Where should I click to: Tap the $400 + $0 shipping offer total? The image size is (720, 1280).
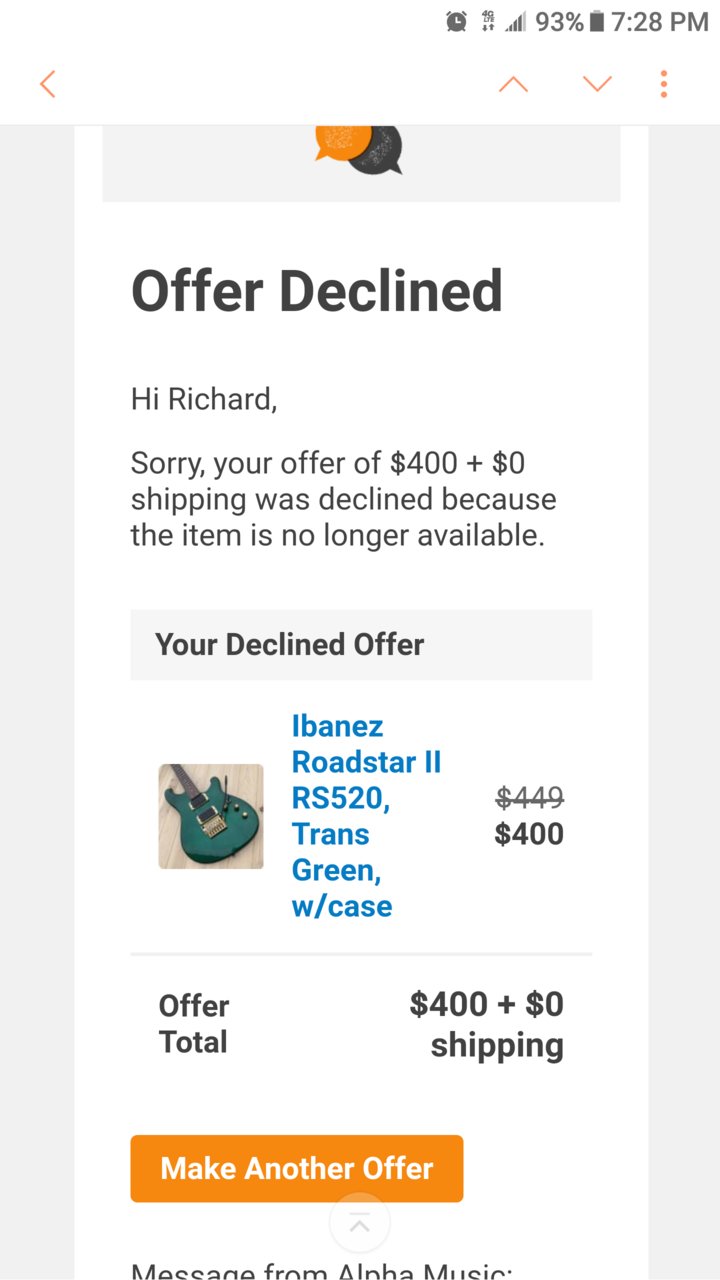pyautogui.click(x=487, y=1024)
